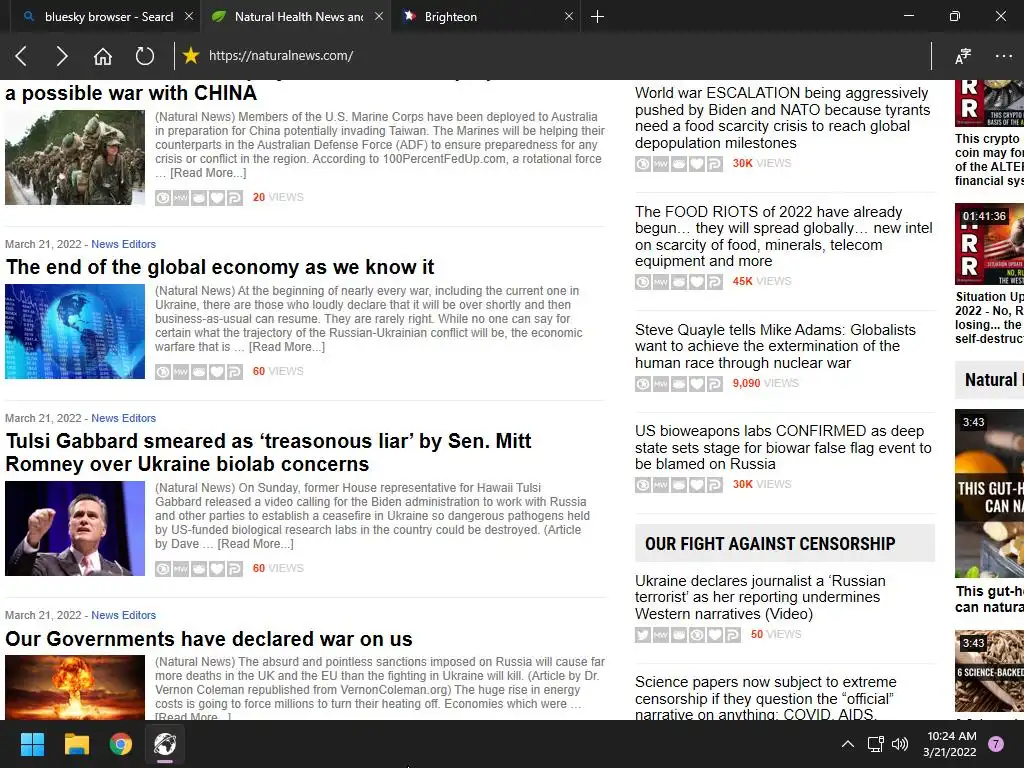Read more of the Marines Australia article

[208, 173]
